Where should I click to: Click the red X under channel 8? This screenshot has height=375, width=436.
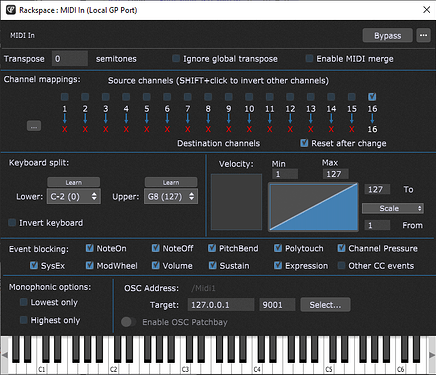click(208, 129)
